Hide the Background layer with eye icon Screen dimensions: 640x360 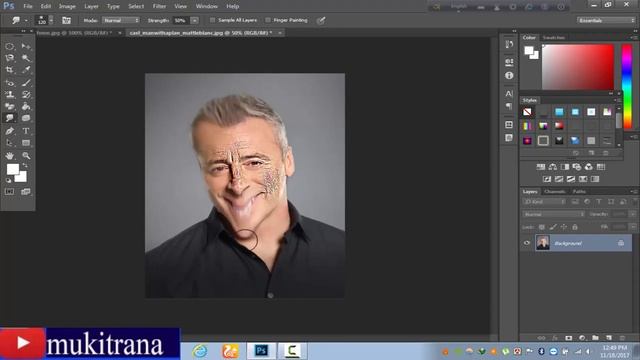[x=527, y=243]
